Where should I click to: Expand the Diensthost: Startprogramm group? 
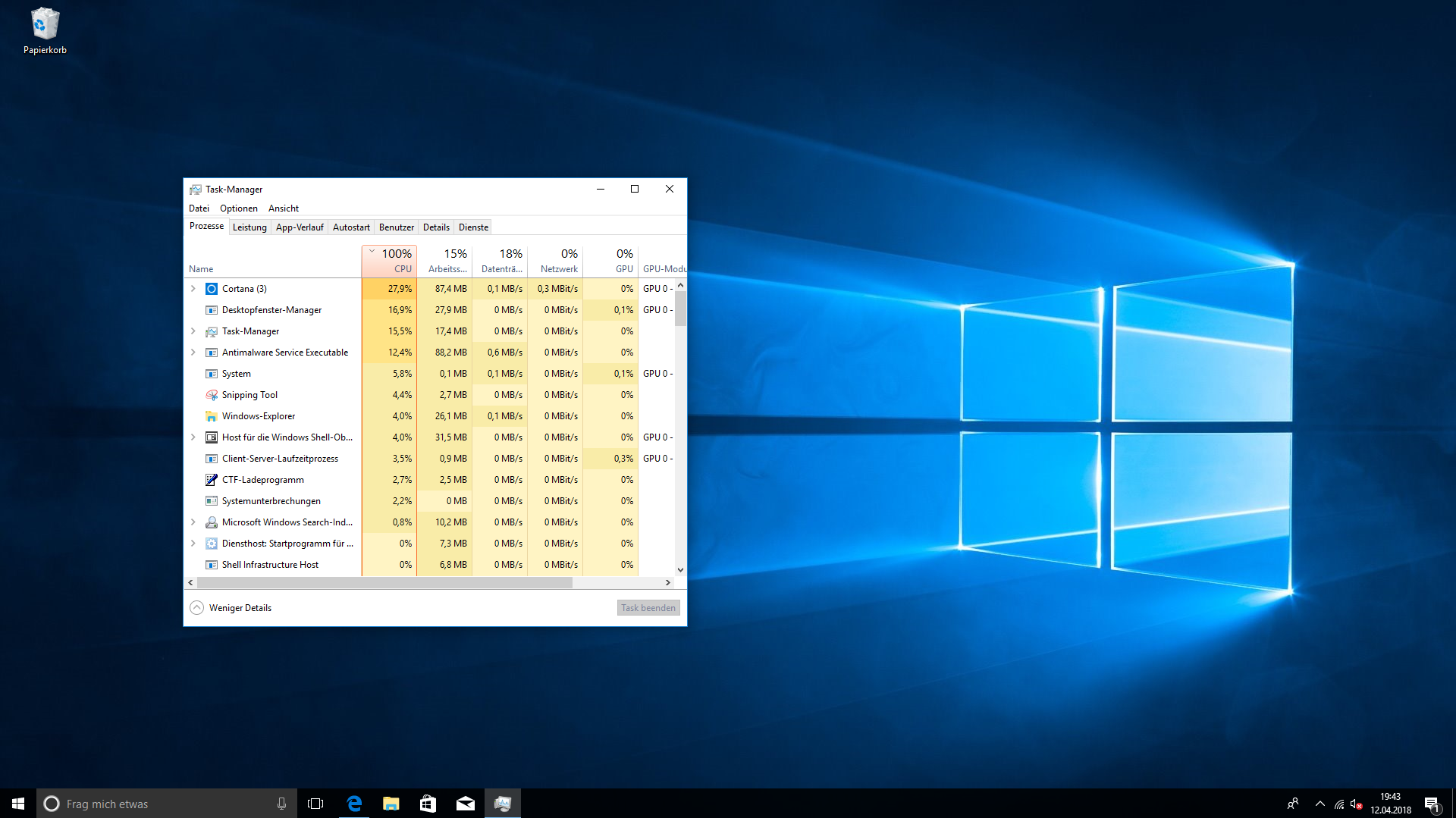[x=193, y=544]
